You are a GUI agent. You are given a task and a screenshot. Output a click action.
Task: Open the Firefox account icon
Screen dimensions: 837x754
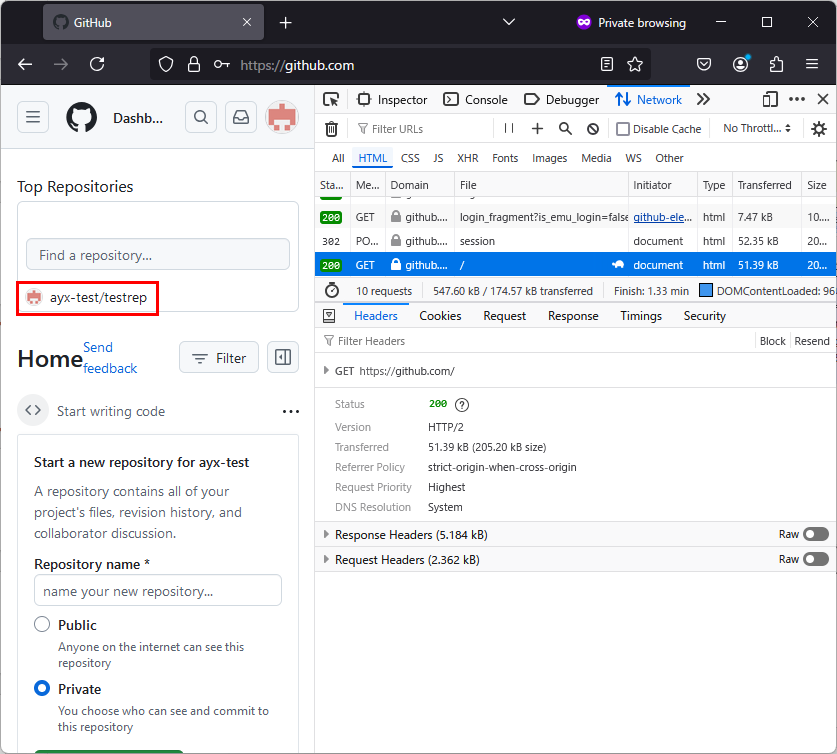click(x=740, y=65)
